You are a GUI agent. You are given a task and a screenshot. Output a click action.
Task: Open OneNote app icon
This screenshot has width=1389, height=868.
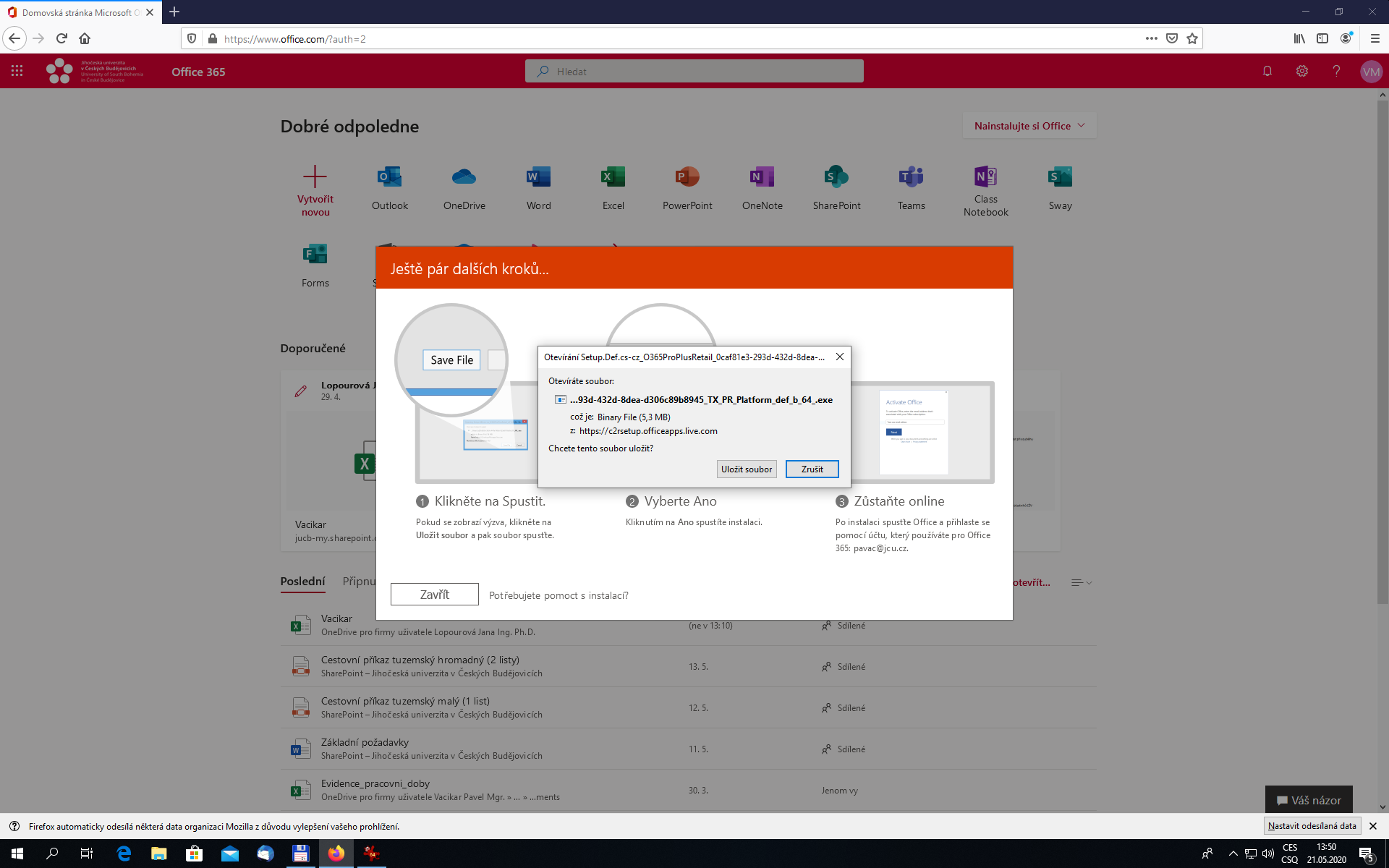coord(763,177)
